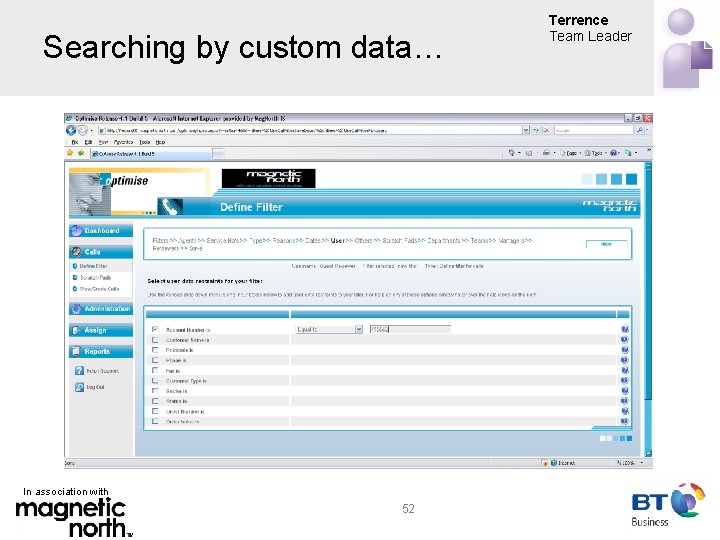Image resolution: width=720 pixels, height=540 pixels.
Task: Expand the address bar history dropdown arrow
Action: tap(526, 130)
